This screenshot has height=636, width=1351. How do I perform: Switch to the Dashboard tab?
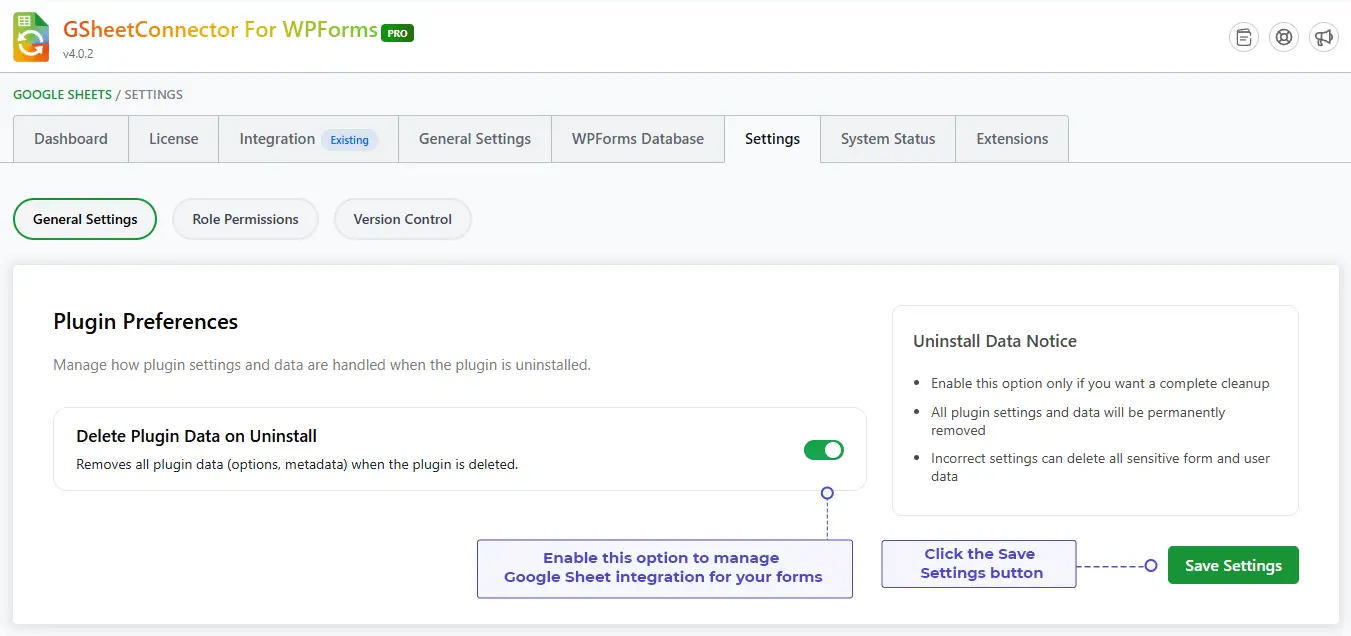pyautogui.click(x=71, y=139)
